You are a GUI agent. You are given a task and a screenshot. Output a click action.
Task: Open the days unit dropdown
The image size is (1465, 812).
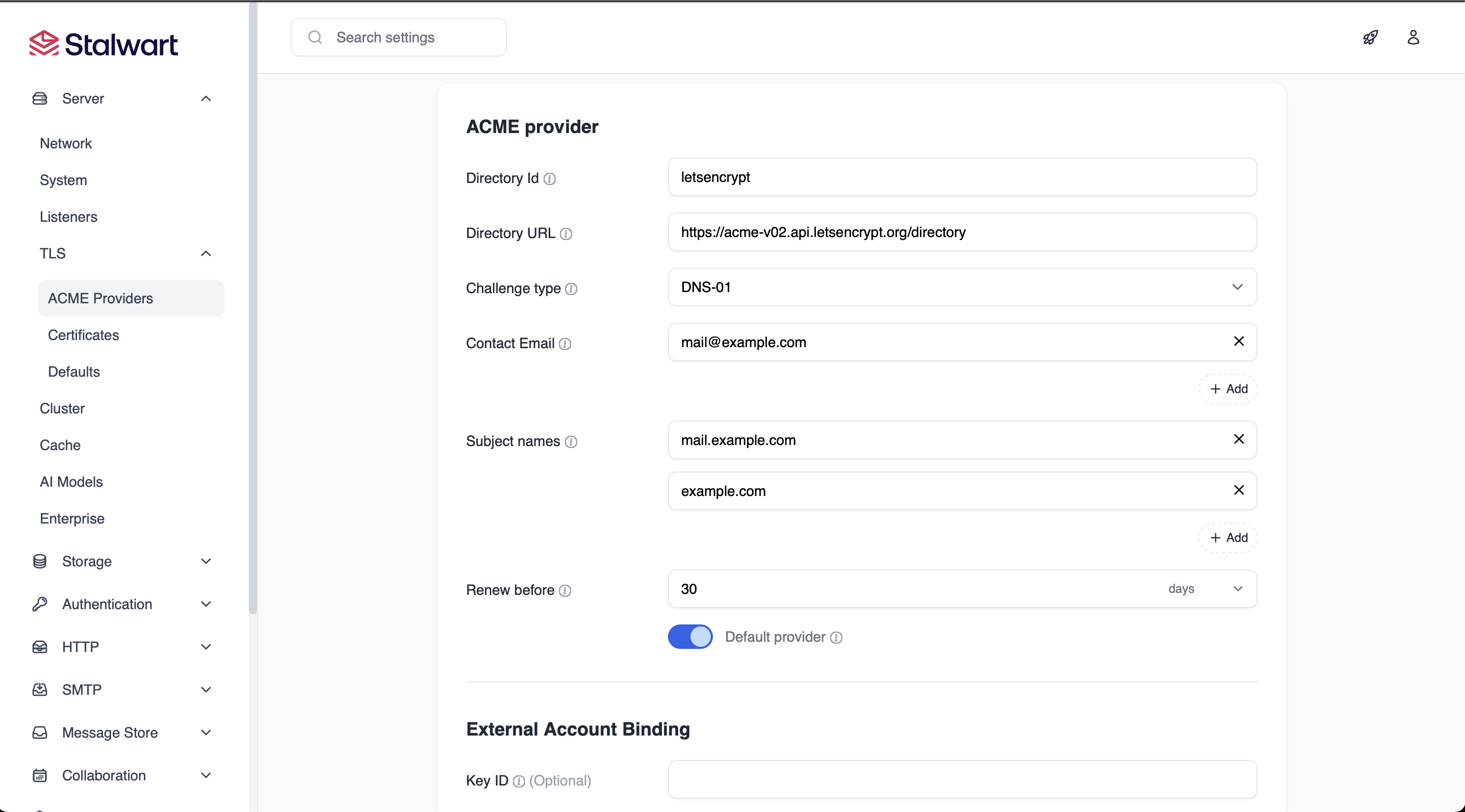pos(1204,589)
